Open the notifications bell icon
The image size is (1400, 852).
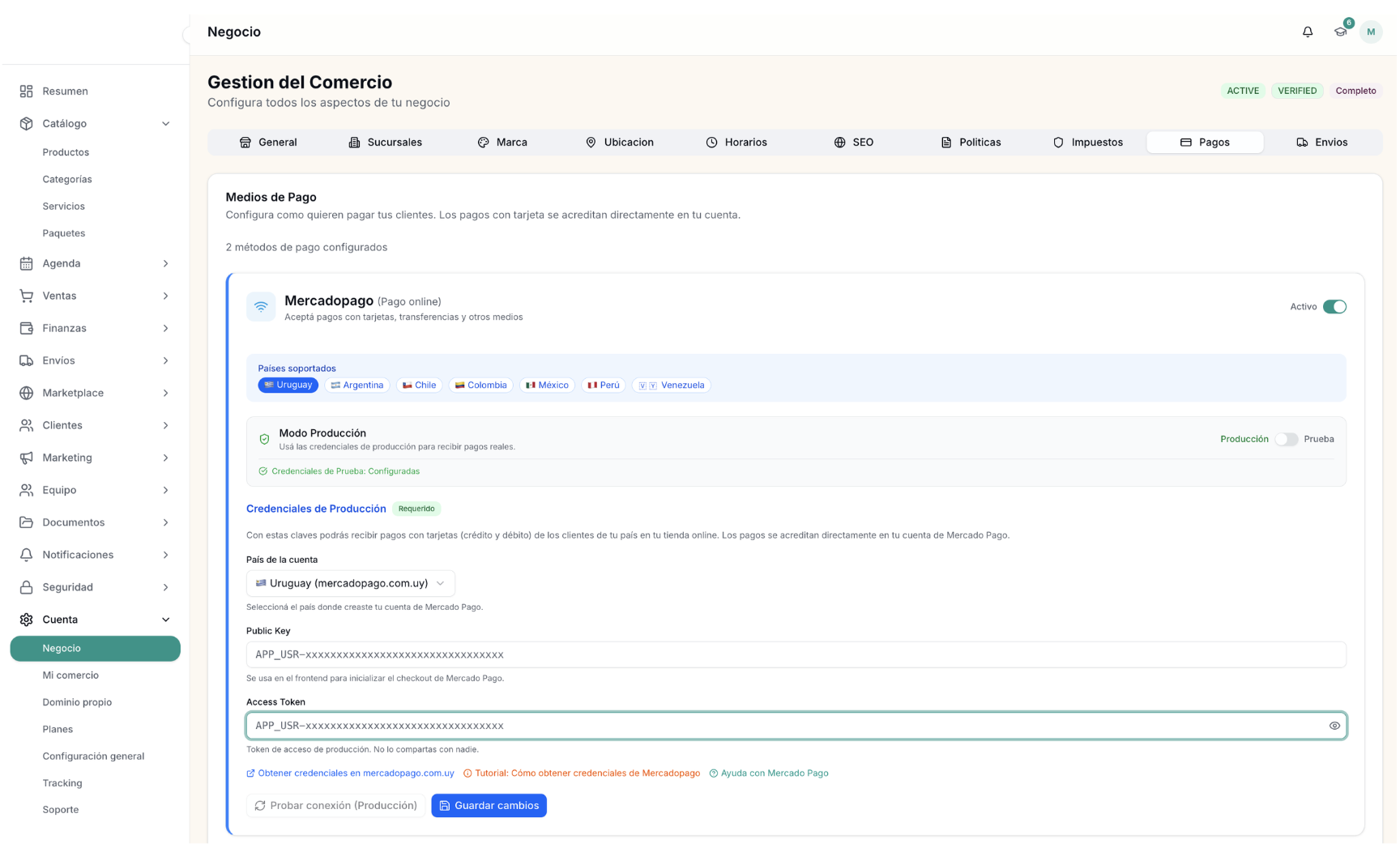[1307, 32]
